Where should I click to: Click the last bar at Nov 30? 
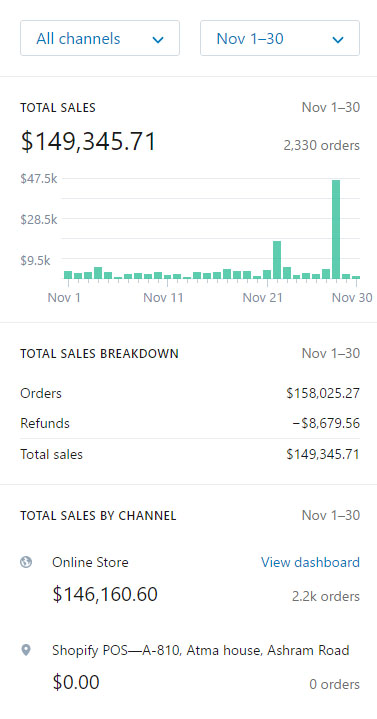tap(356, 277)
